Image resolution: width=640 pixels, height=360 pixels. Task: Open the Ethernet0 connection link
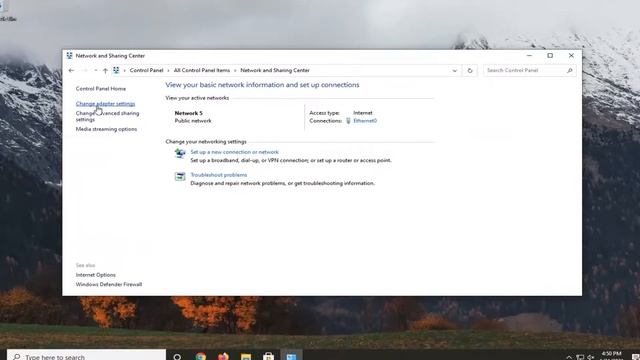pos(365,121)
